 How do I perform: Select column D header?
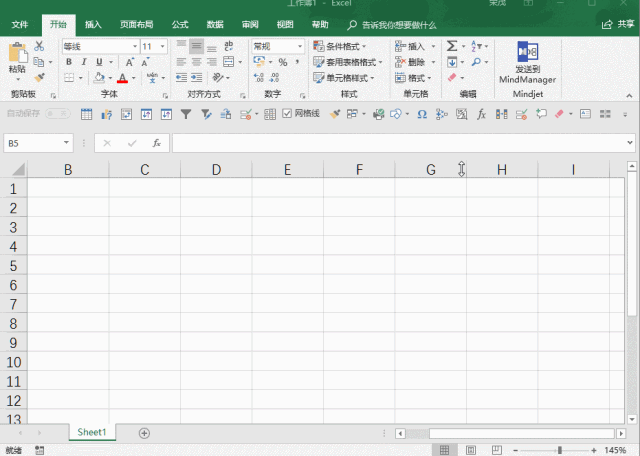tap(216, 169)
